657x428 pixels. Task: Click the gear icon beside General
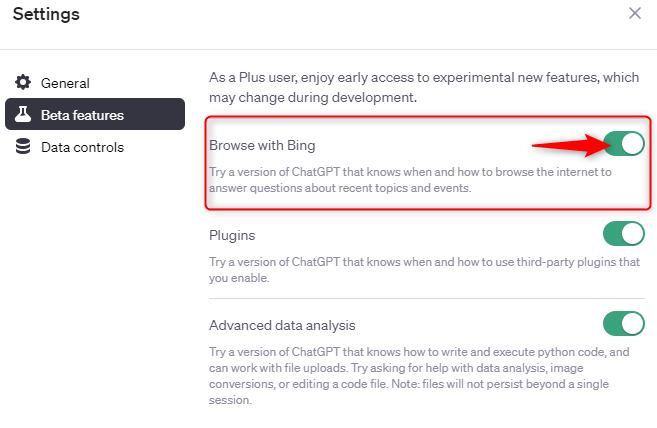pyautogui.click(x=23, y=83)
